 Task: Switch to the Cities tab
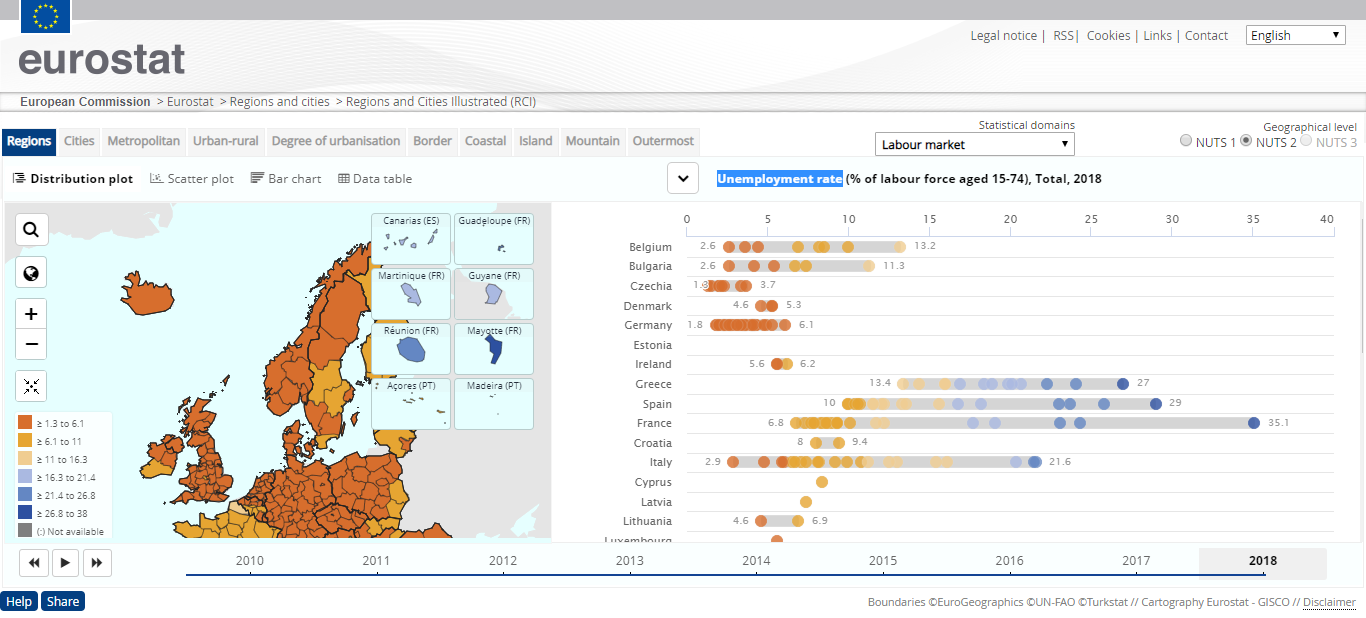(x=79, y=141)
